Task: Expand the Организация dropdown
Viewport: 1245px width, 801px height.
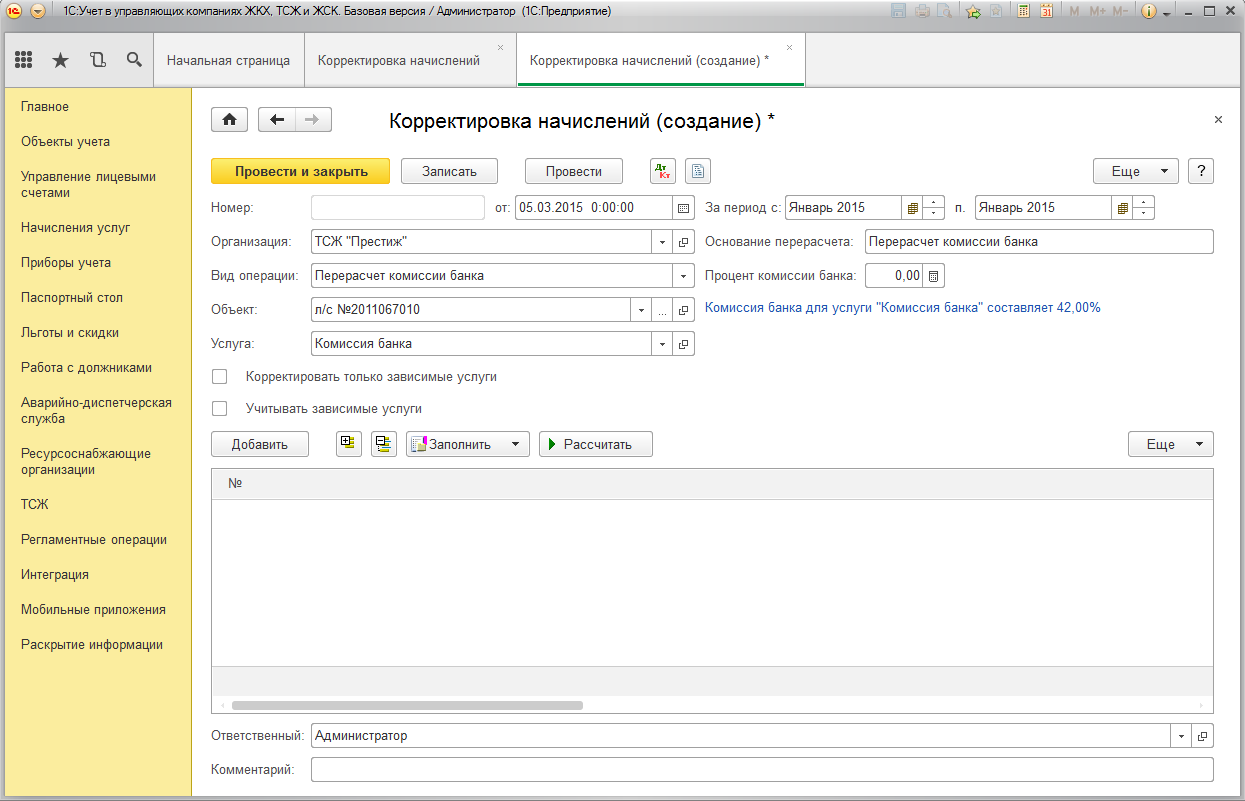Action: pos(663,242)
